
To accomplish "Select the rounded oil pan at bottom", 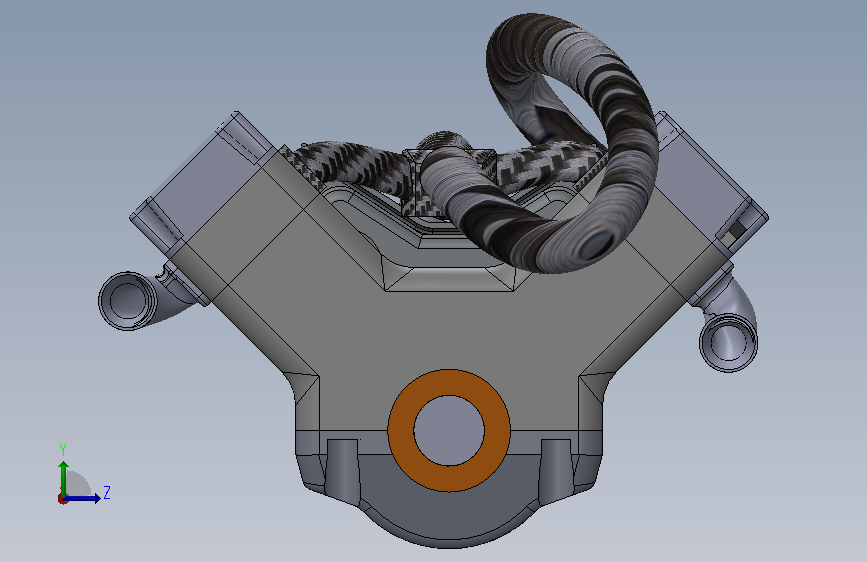I will click(x=449, y=512).
